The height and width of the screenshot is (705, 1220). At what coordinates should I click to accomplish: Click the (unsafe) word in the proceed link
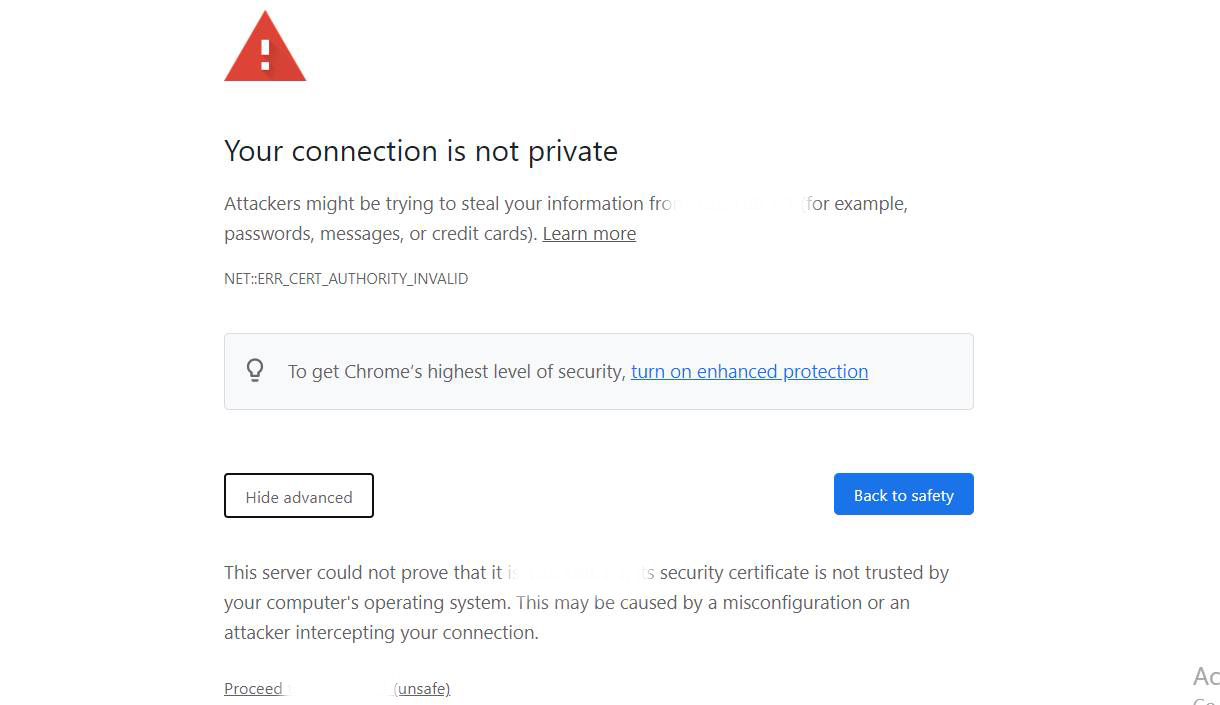(x=422, y=689)
